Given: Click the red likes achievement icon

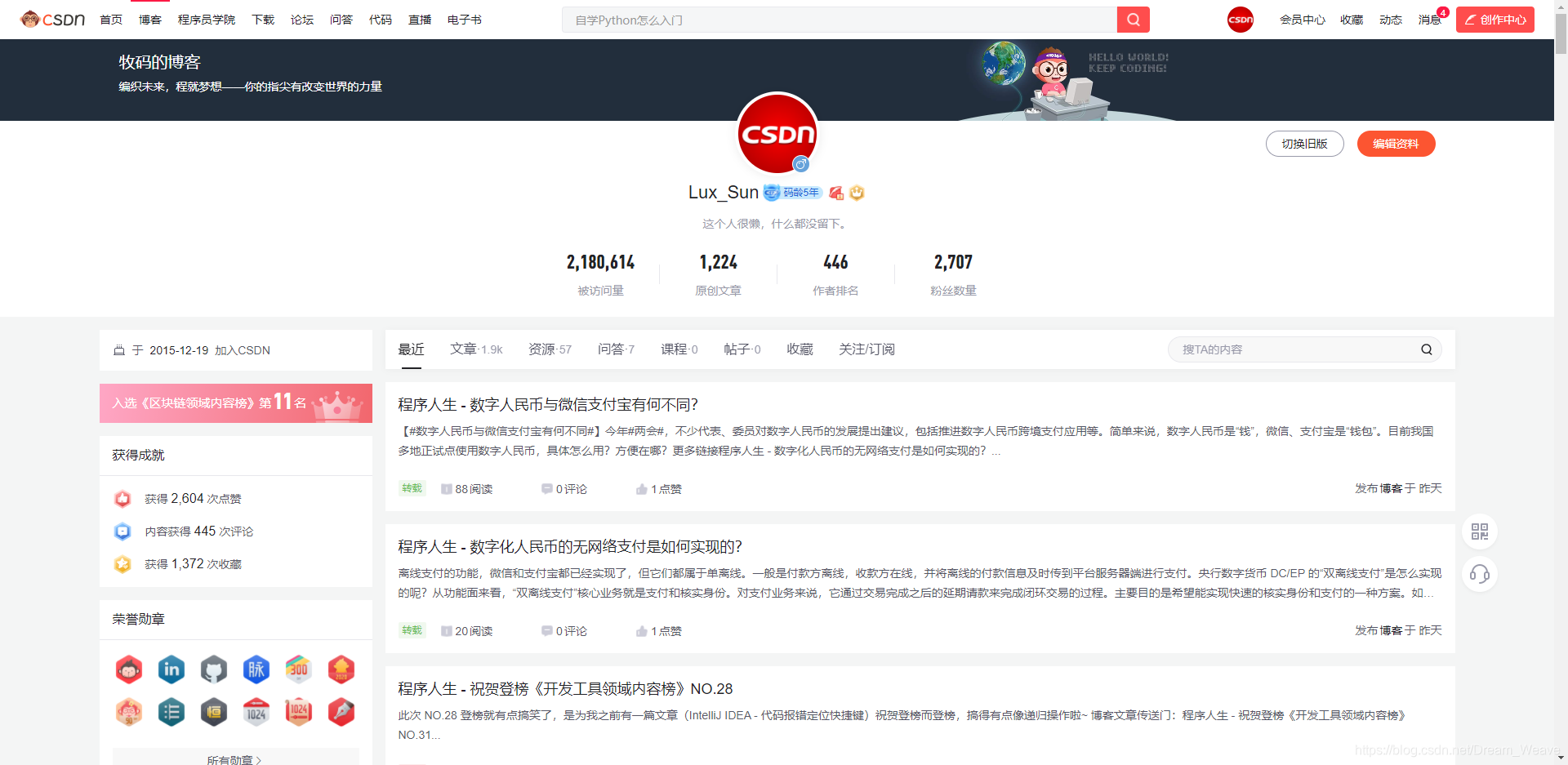Looking at the screenshot, I should click(122, 499).
